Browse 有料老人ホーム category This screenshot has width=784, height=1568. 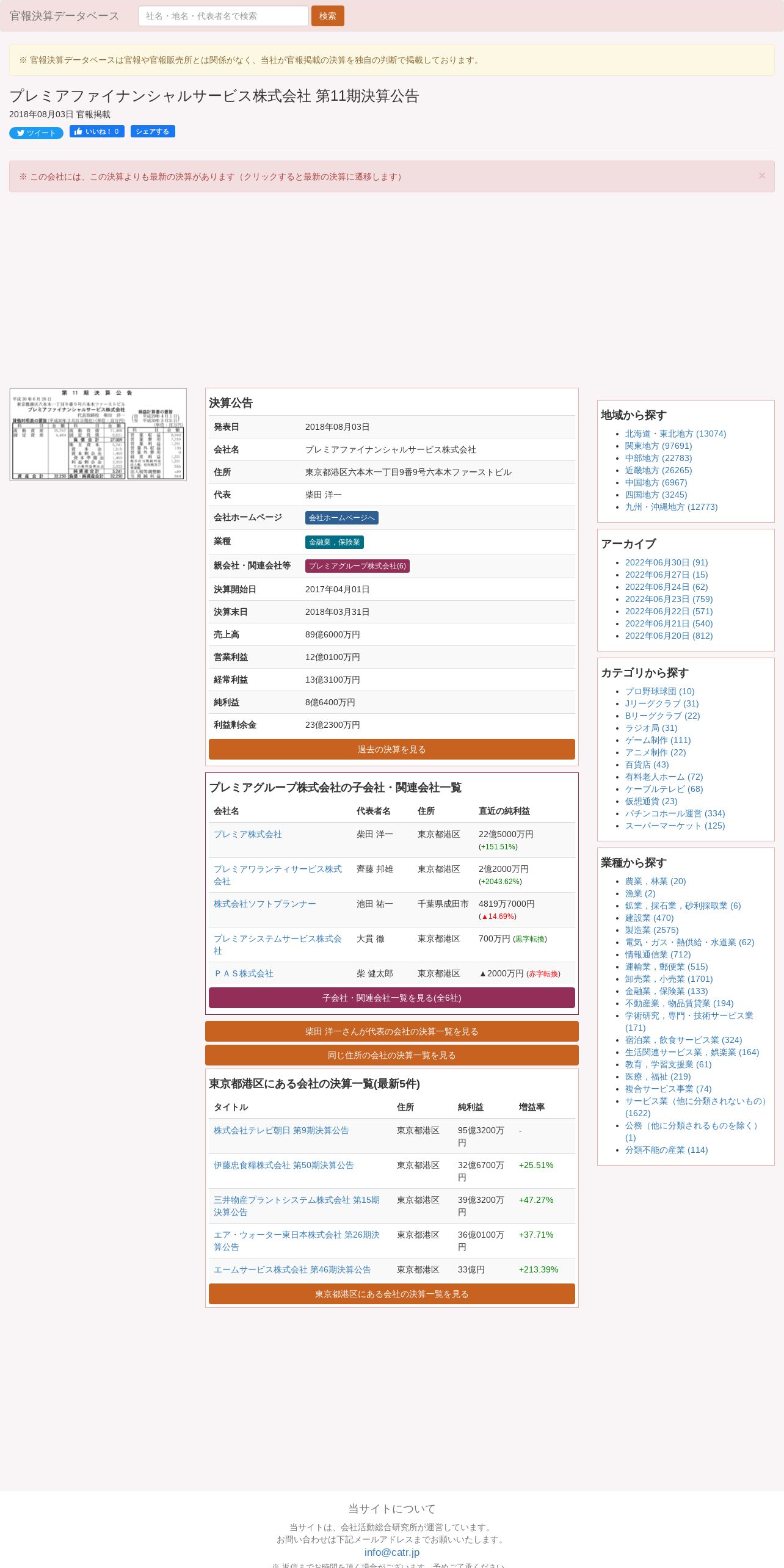(664, 777)
